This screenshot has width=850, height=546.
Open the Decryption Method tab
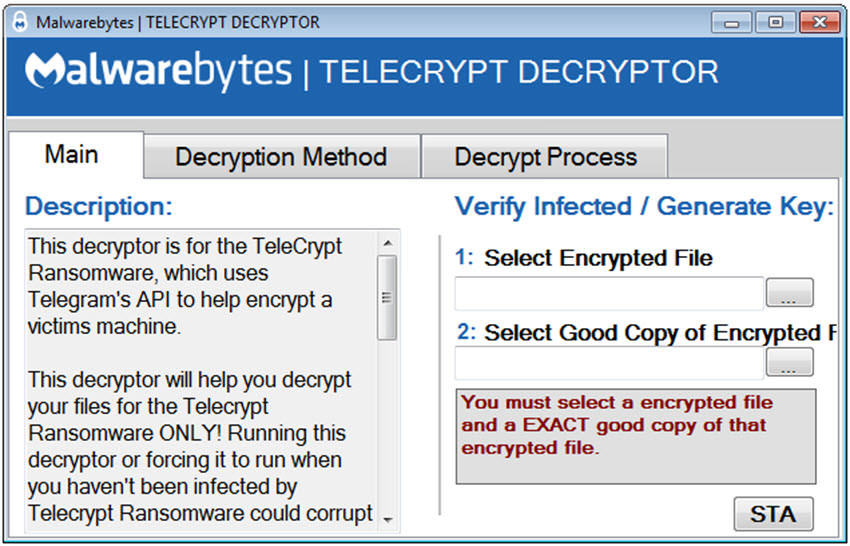(x=281, y=157)
